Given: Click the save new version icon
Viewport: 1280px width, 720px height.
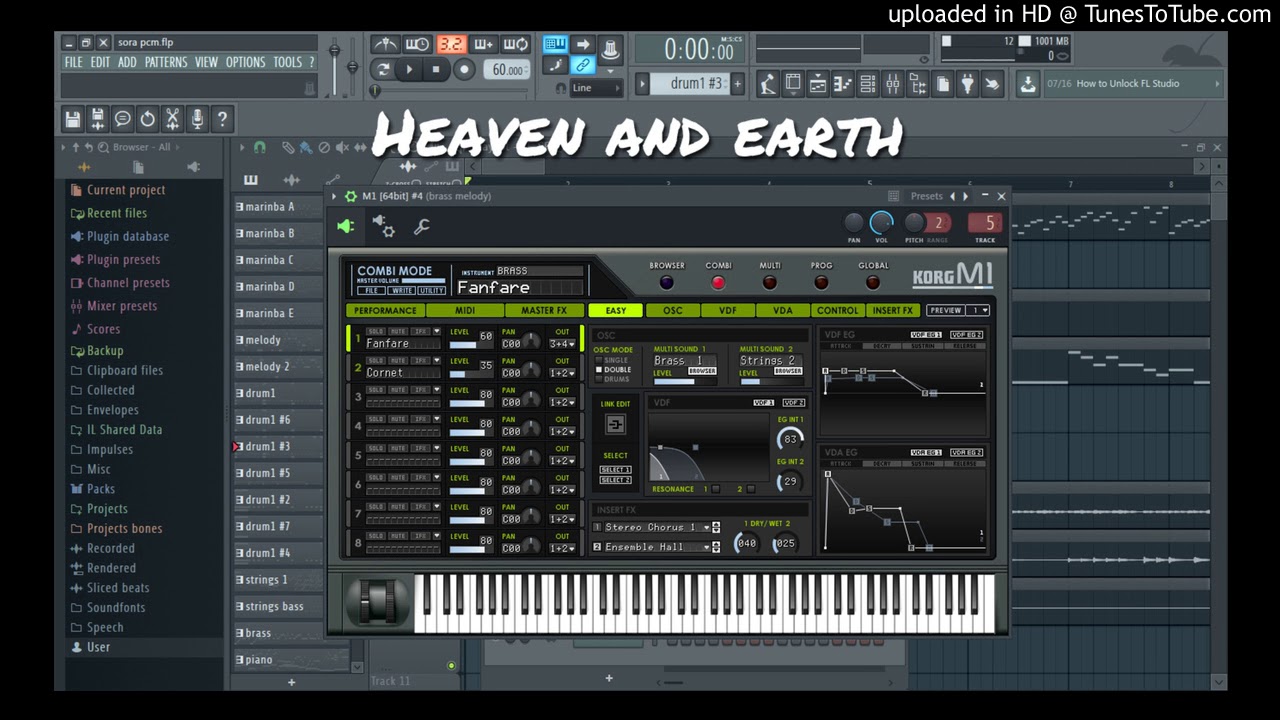Looking at the screenshot, I should pyautogui.click(x=97, y=119).
